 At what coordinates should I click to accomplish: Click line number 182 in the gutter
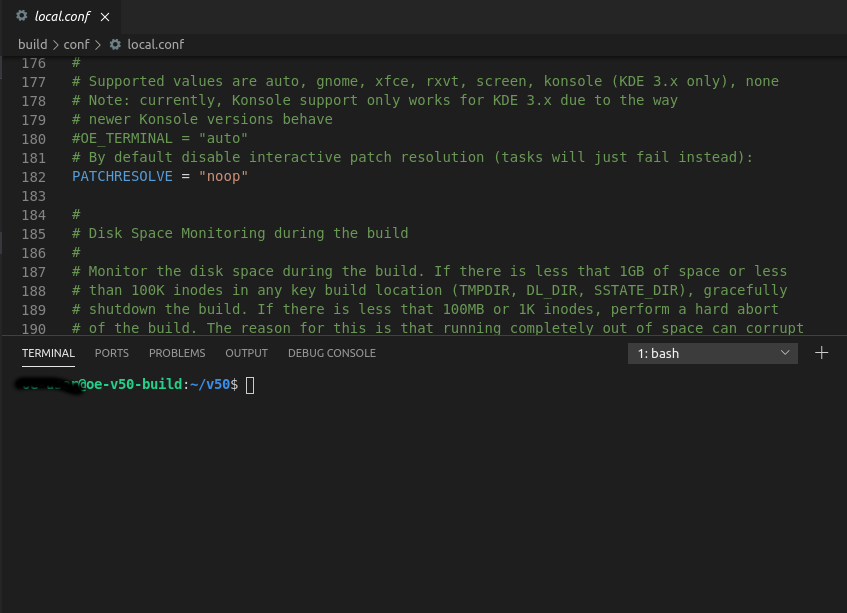33,176
